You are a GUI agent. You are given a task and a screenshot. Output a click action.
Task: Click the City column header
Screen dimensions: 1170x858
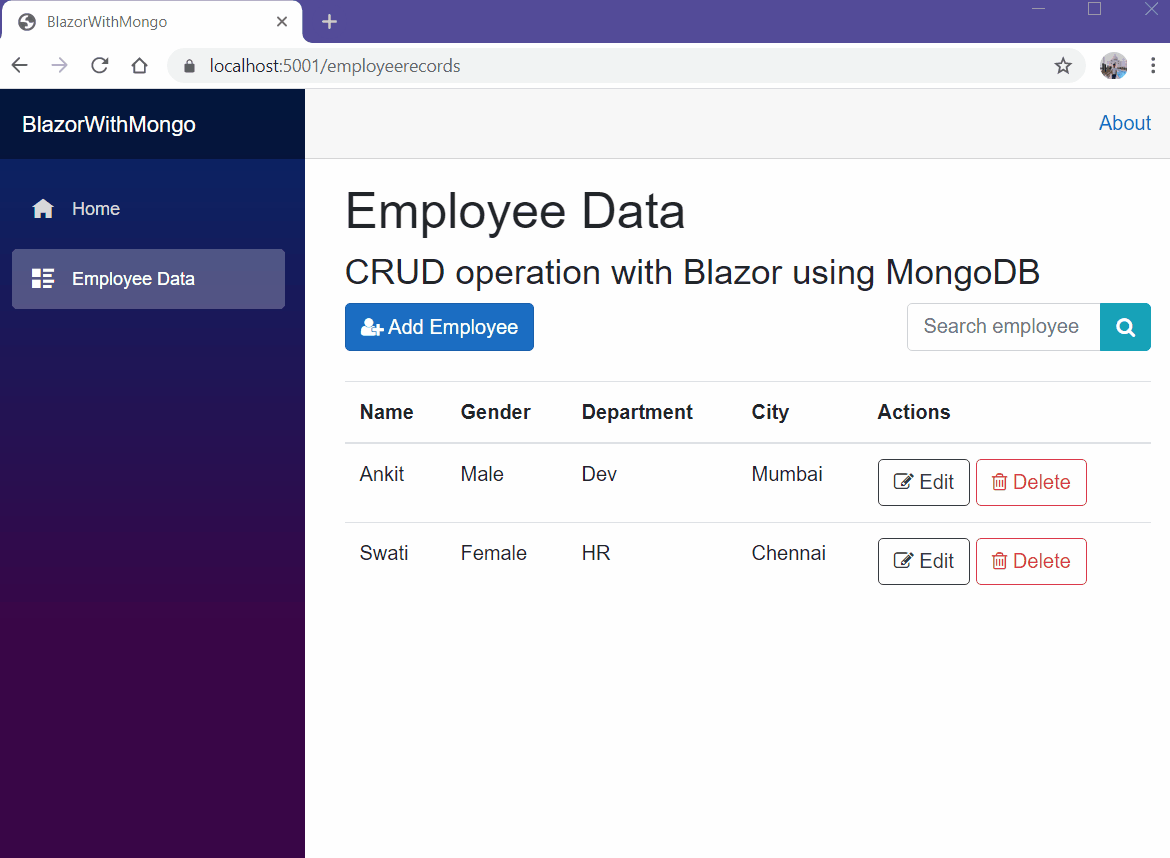coord(770,412)
